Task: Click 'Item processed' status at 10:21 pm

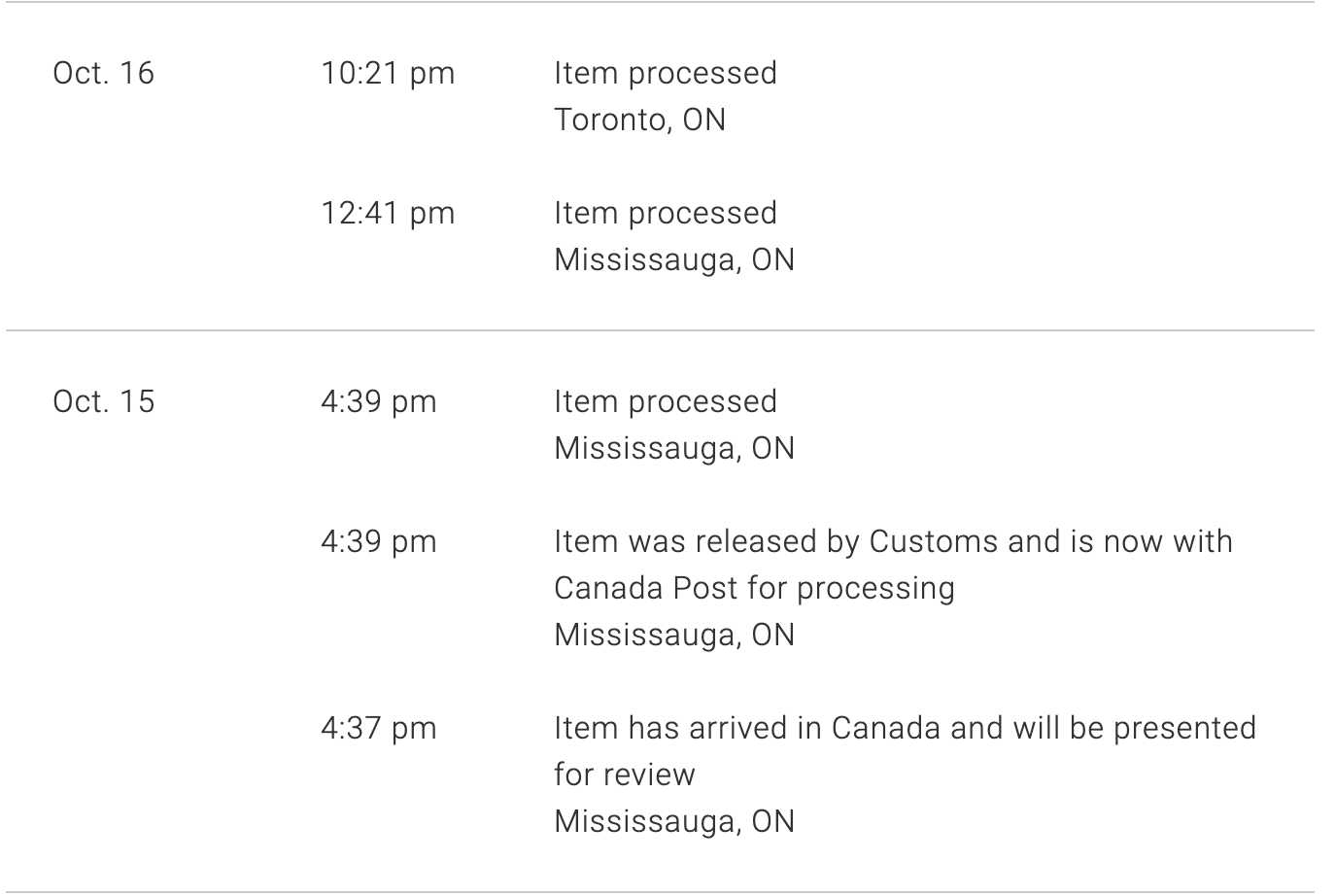Action: [x=666, y=74]
